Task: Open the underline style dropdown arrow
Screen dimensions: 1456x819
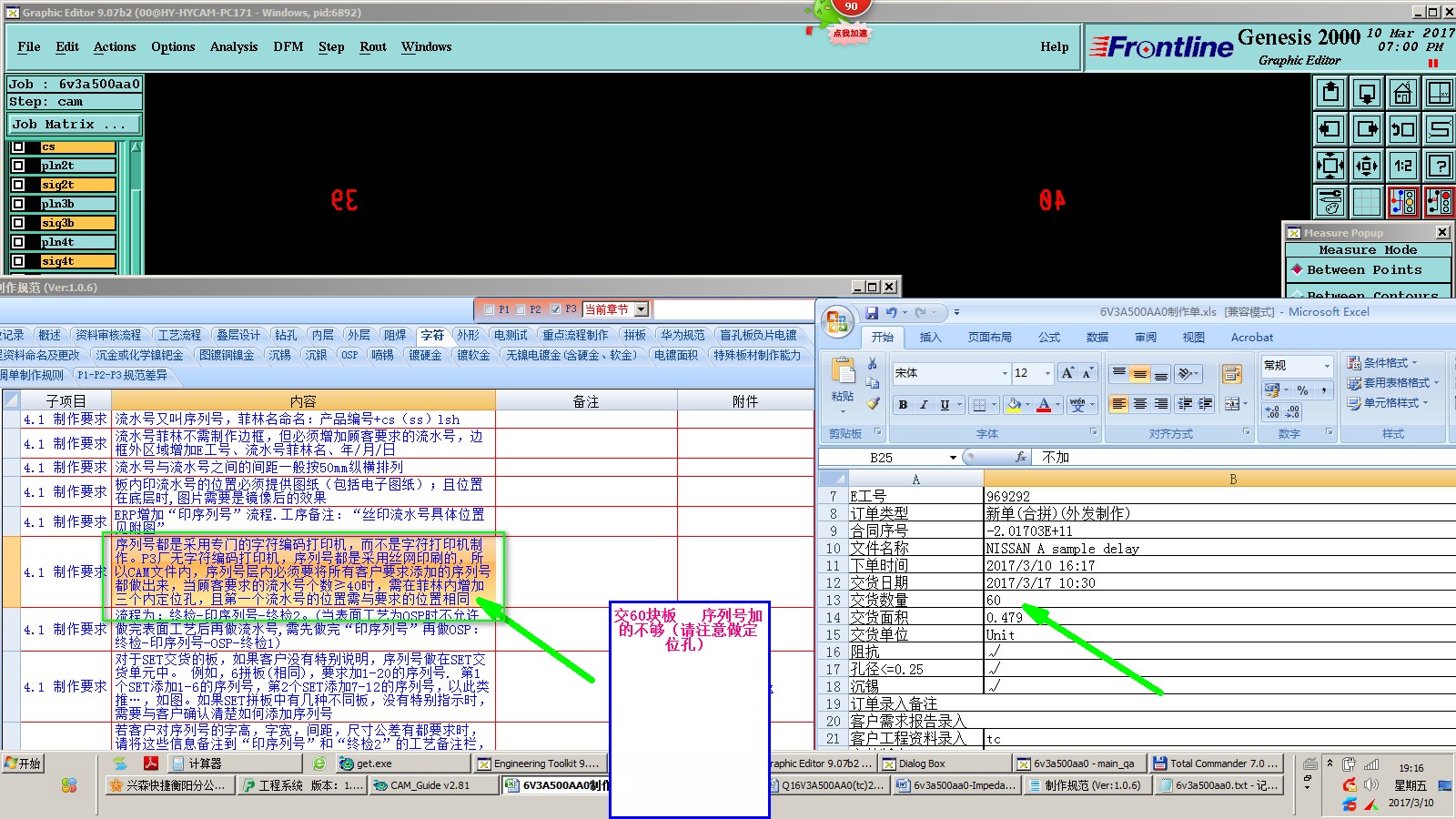Action: point(959,405)
